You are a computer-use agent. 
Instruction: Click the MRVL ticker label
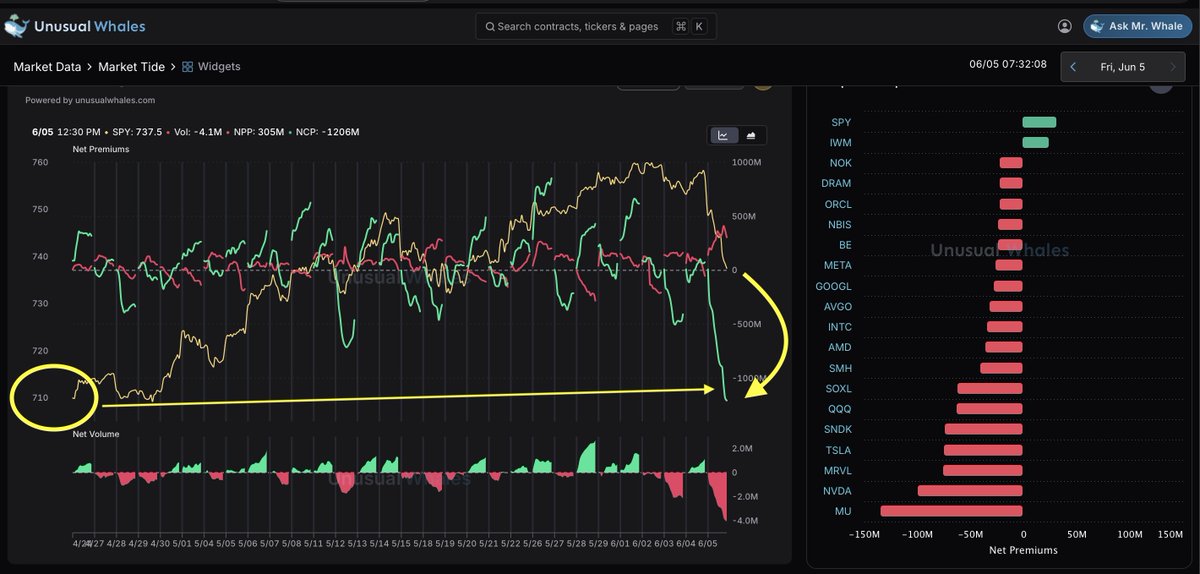coord(837,470)
